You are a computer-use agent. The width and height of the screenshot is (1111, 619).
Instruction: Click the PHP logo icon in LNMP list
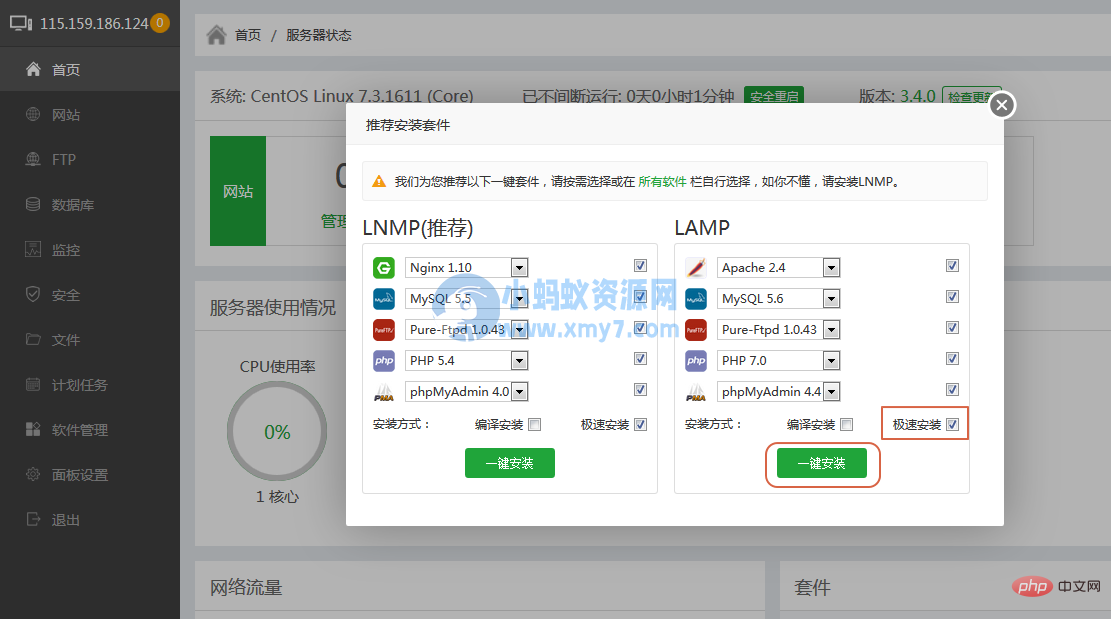[384, 361]
